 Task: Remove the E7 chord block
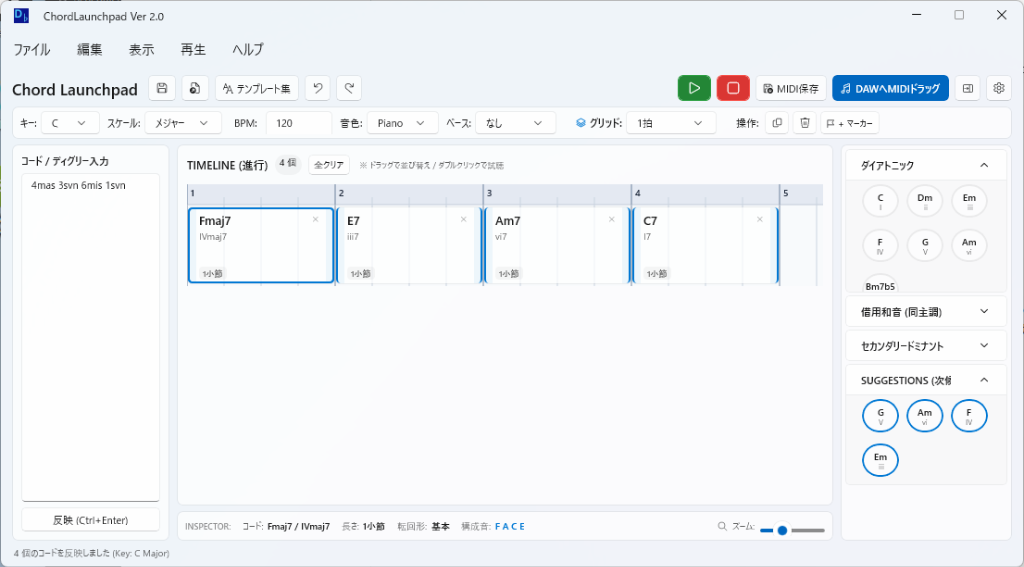[x=464, y=219]
